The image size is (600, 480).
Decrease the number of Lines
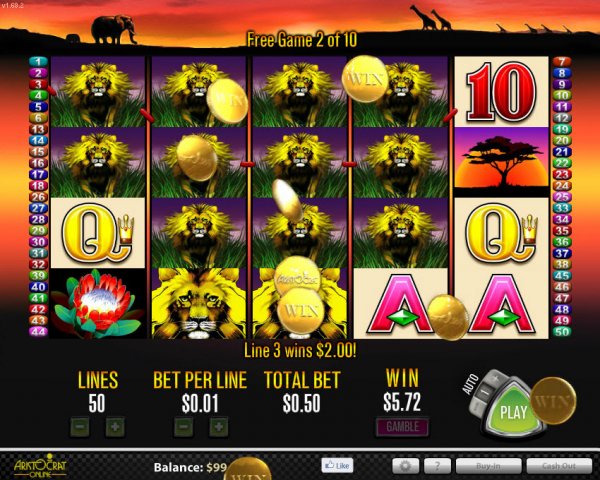(x=80, y=427)
